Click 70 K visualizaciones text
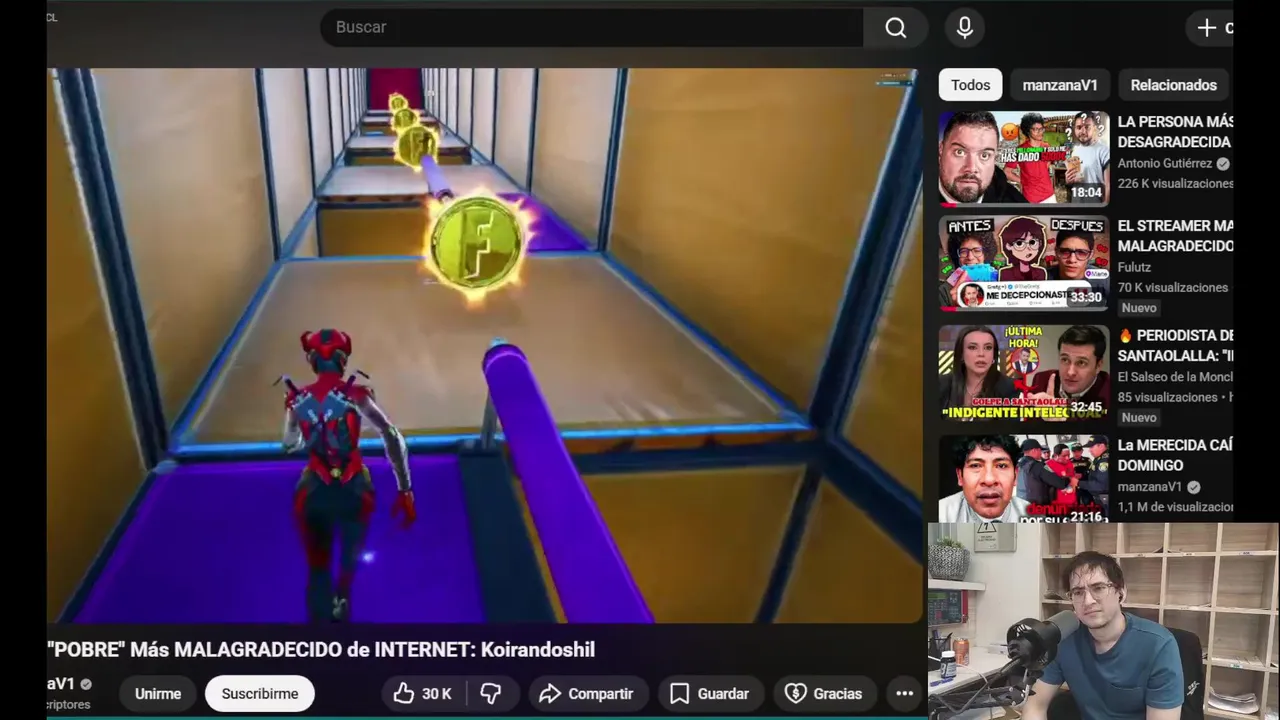The image size is (1280, 720). tap(1173, 288)
